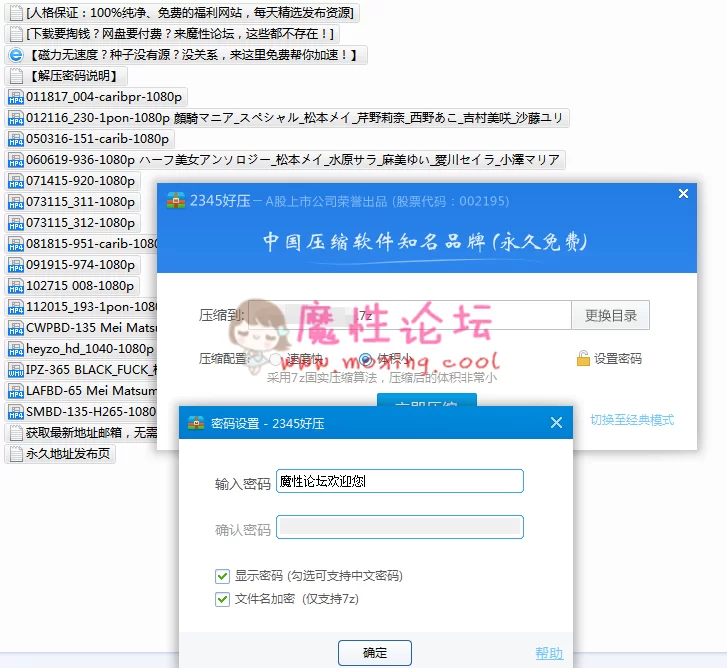Image resolution: width=727 pixels, height=668 pixels.
Task: Click the 输入密码 input field
Action: [x=400, y=481]
